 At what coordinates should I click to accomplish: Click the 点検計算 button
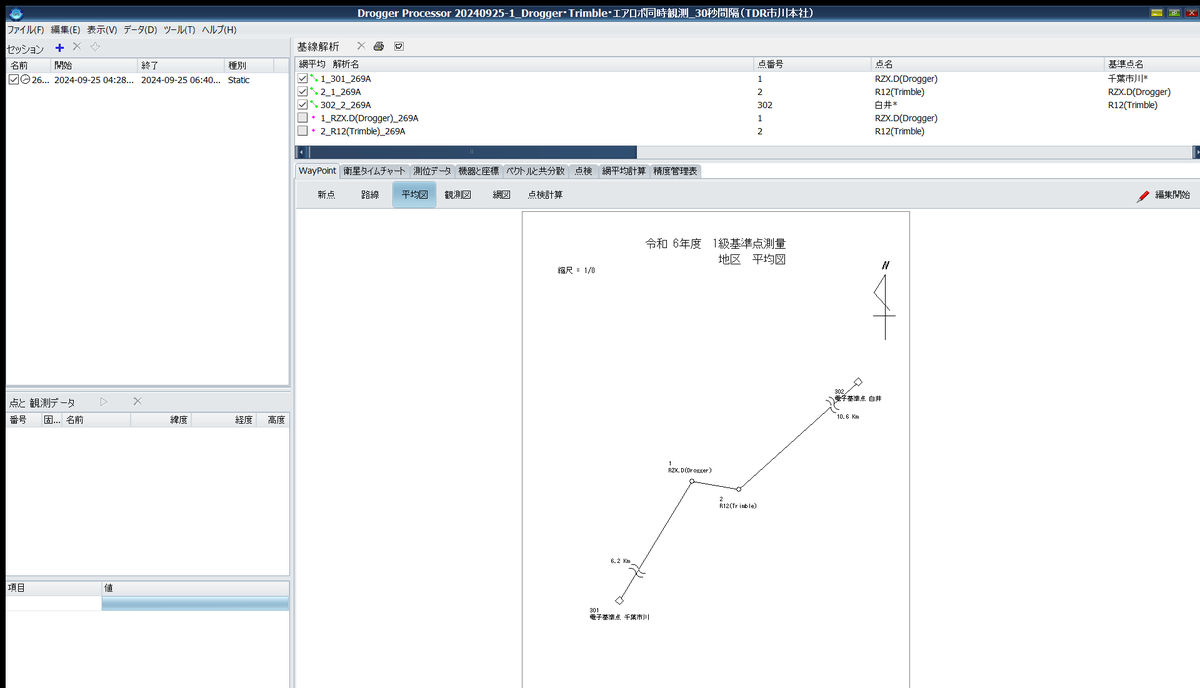tap(545, 195)
